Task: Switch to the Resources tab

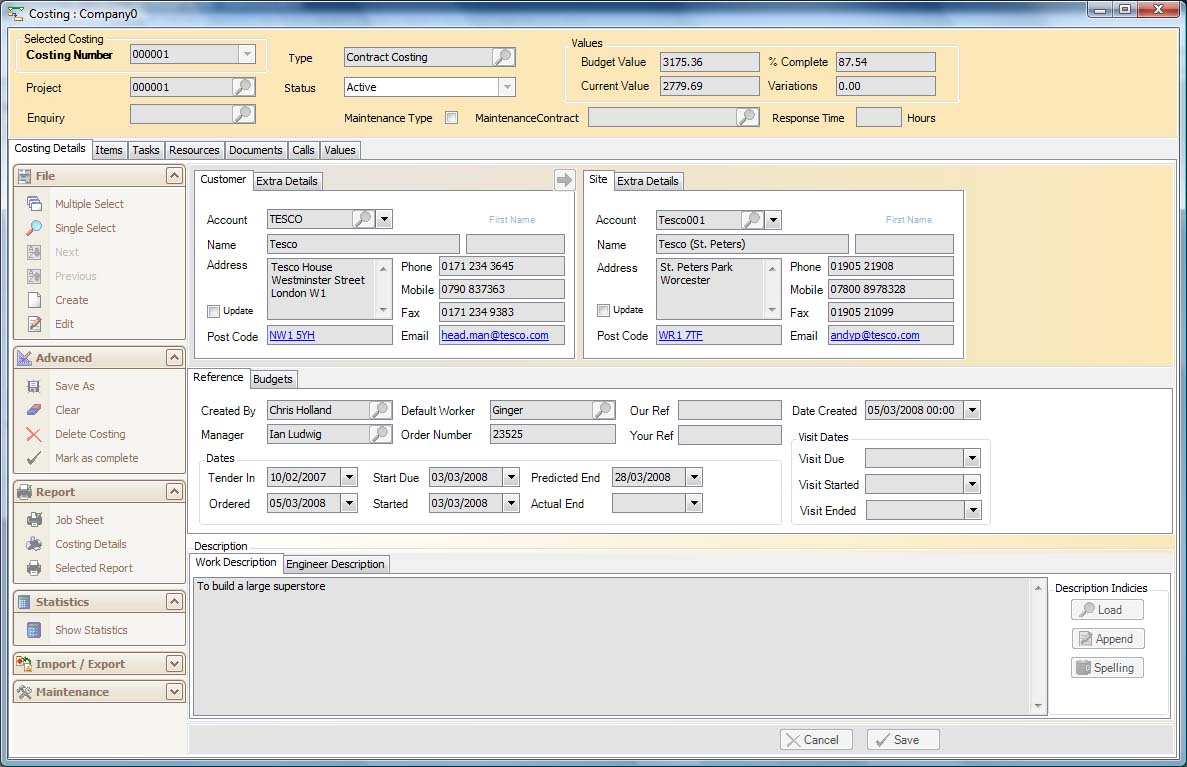Action: click(x=194, y=150)
